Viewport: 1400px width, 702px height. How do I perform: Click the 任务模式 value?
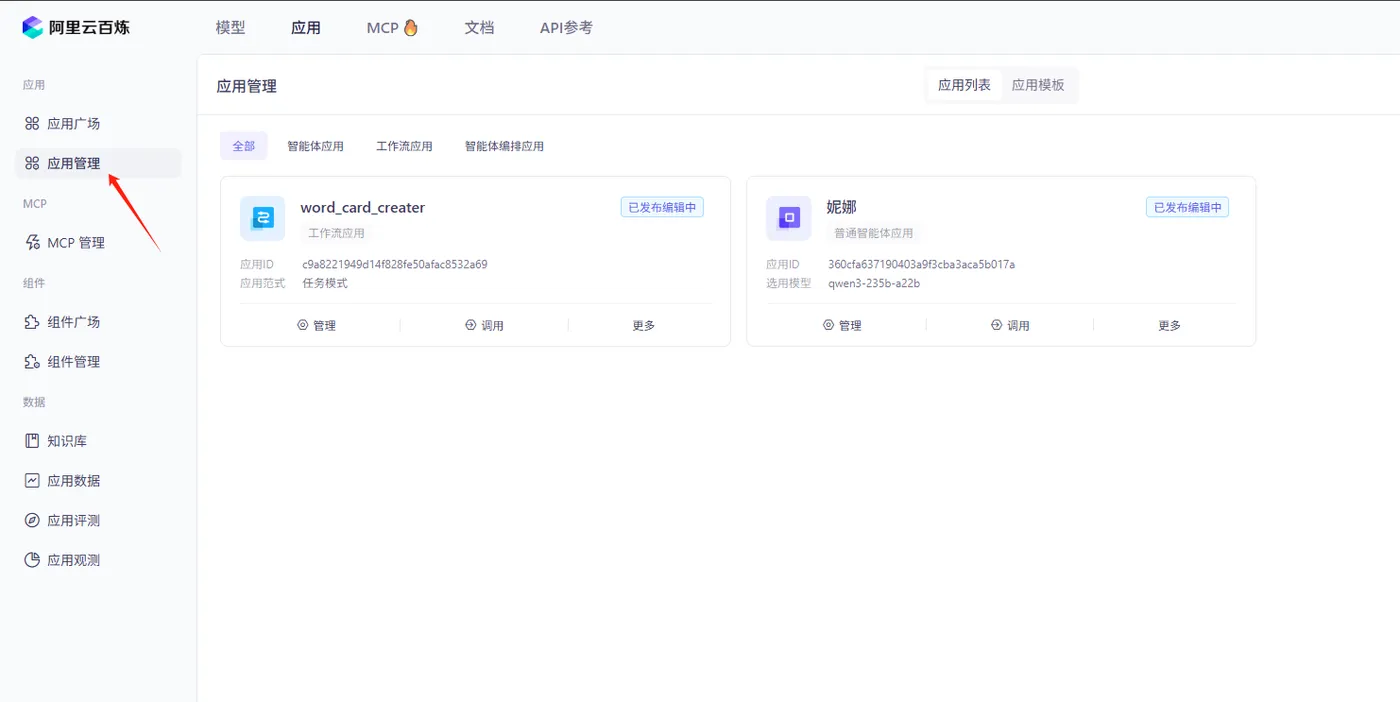pyautogui.click(x=325, y=283)
